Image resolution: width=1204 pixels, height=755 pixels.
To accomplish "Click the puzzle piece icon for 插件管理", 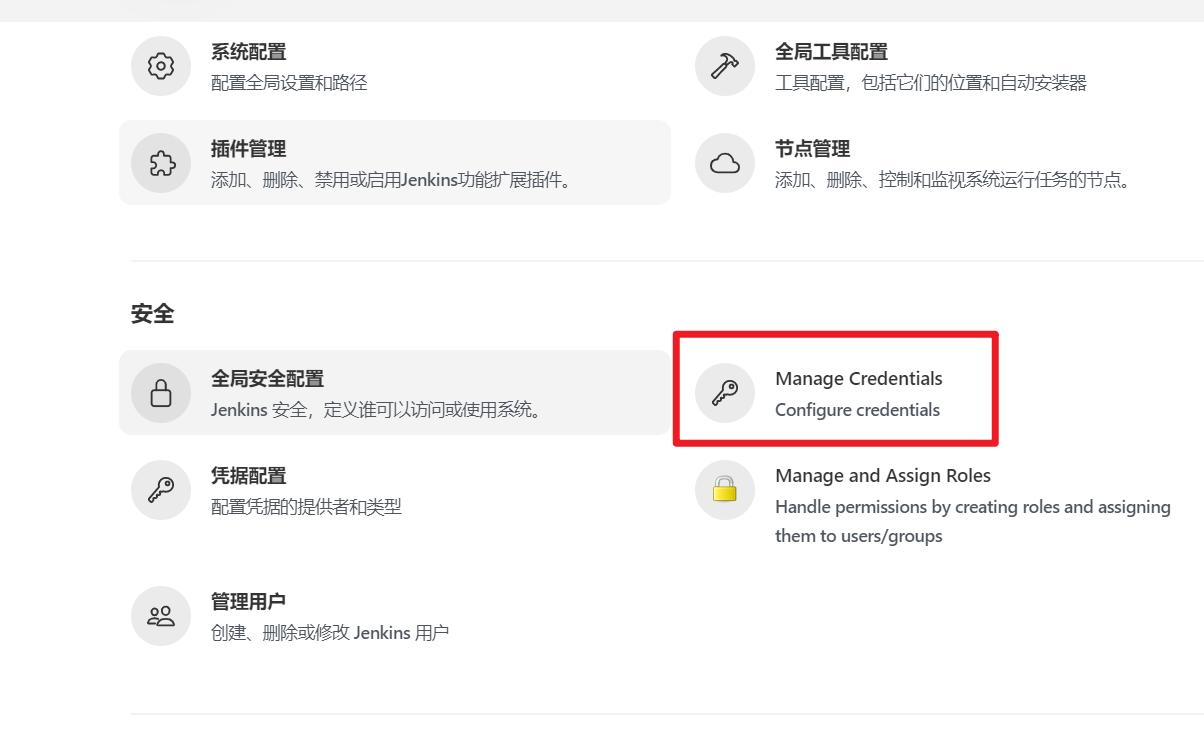I will coord(160,163).
